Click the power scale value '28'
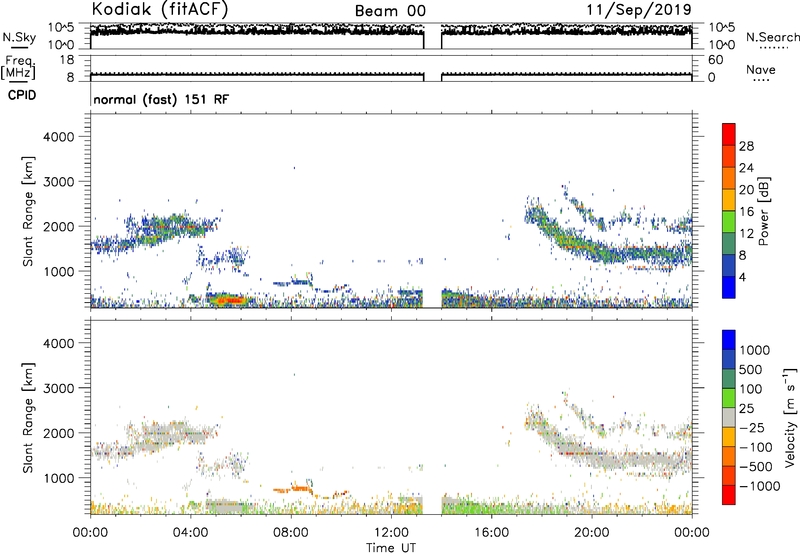 (x=746, y=146)
